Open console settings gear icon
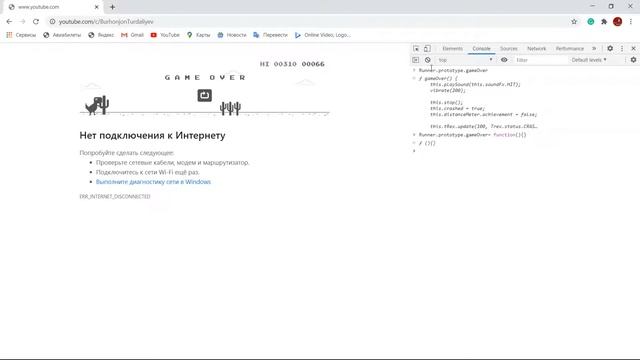This screenshot has height=360, width=640. point(633,60)
